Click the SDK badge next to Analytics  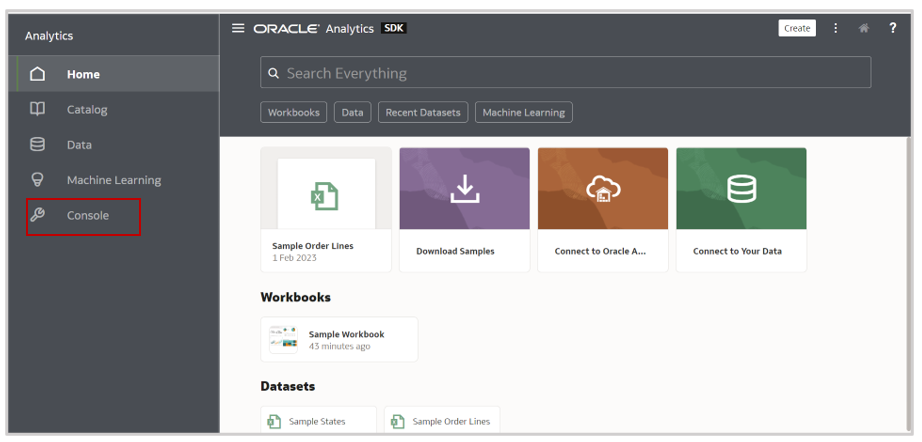(x=394, y=28)
